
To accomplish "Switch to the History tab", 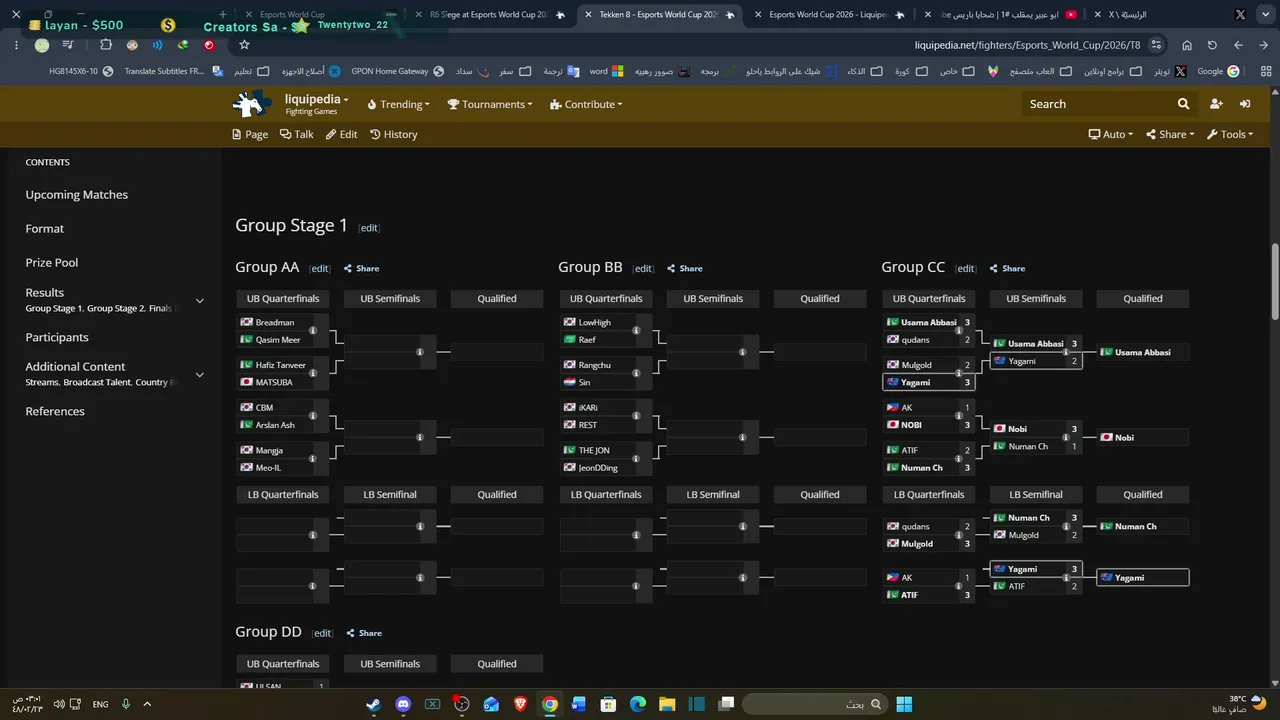I will [394, 134].
